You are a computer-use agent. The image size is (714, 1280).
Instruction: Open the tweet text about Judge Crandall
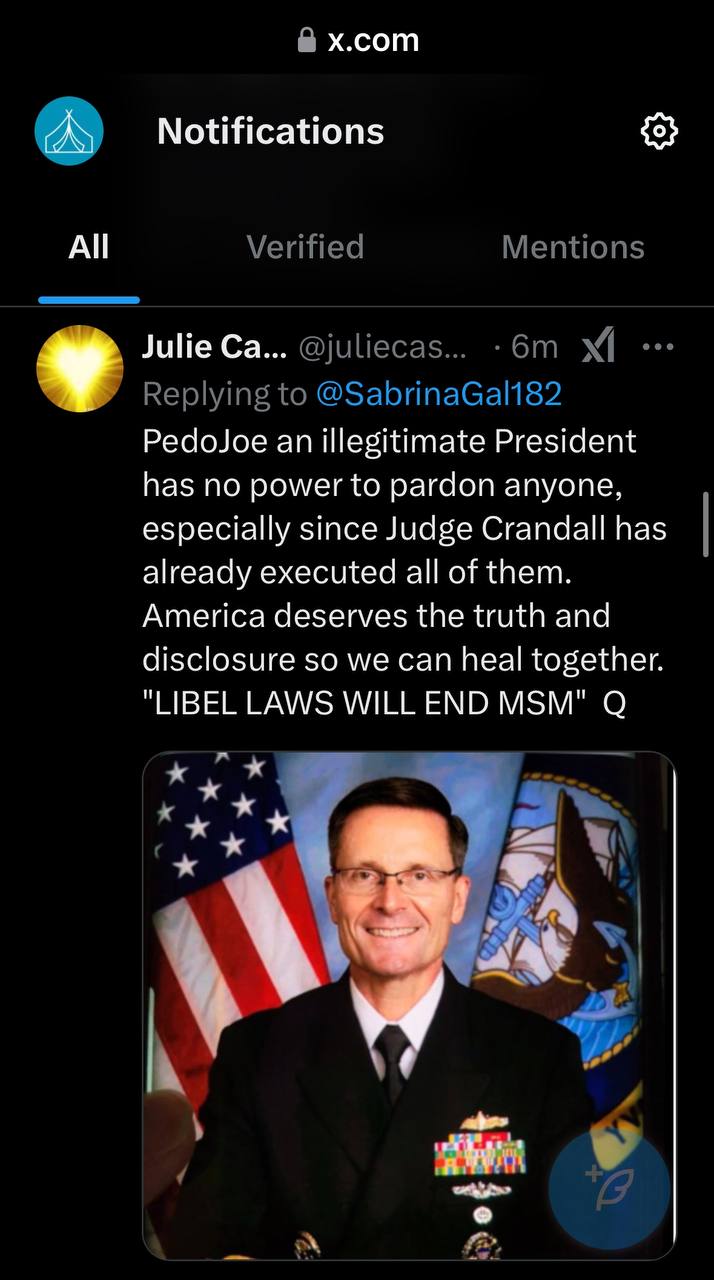404,573
